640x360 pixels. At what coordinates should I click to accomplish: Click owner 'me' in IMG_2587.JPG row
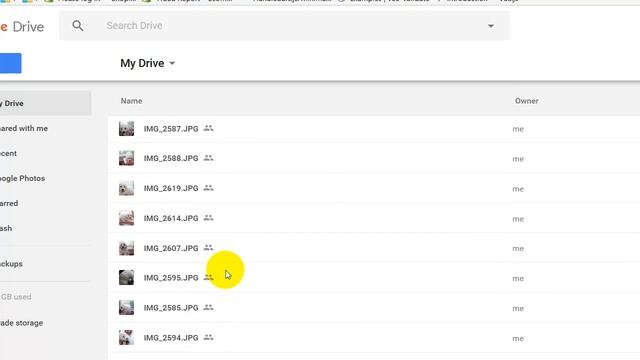click(518, 129)
